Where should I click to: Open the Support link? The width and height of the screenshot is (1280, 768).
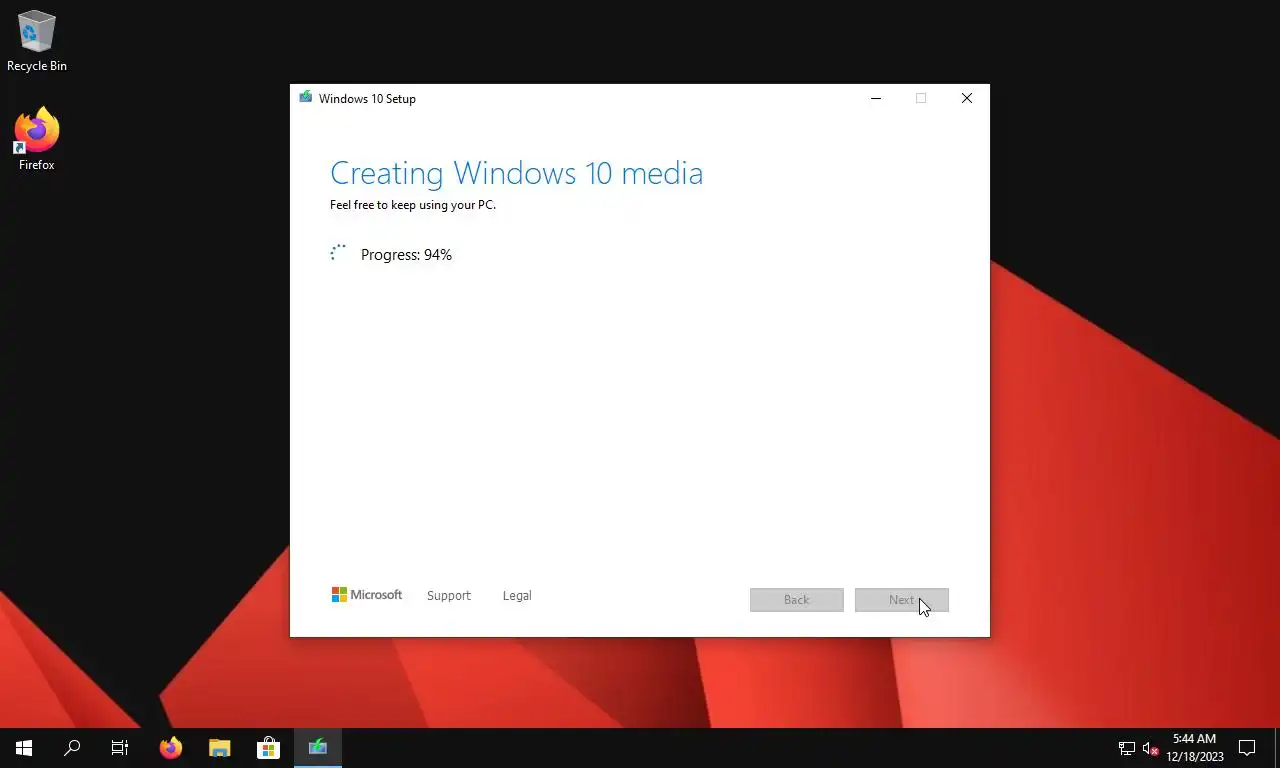448,595
